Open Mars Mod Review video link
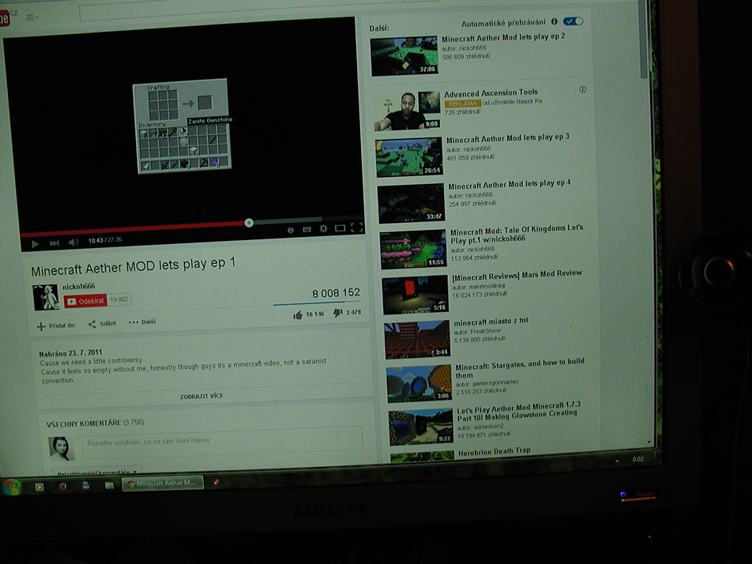This screenshot has width=752, height=564. pyautogui.click(x=517, y=275)
